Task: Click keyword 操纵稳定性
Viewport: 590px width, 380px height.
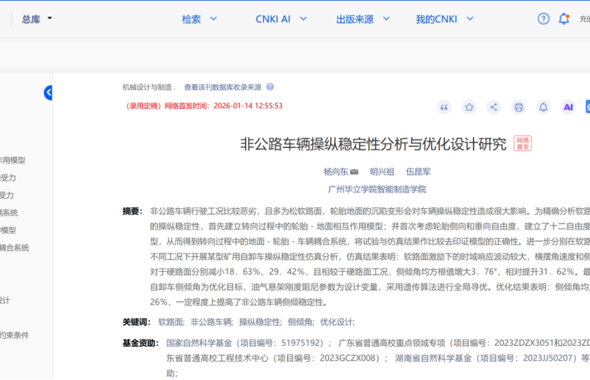Action: (x=260, y=322)
